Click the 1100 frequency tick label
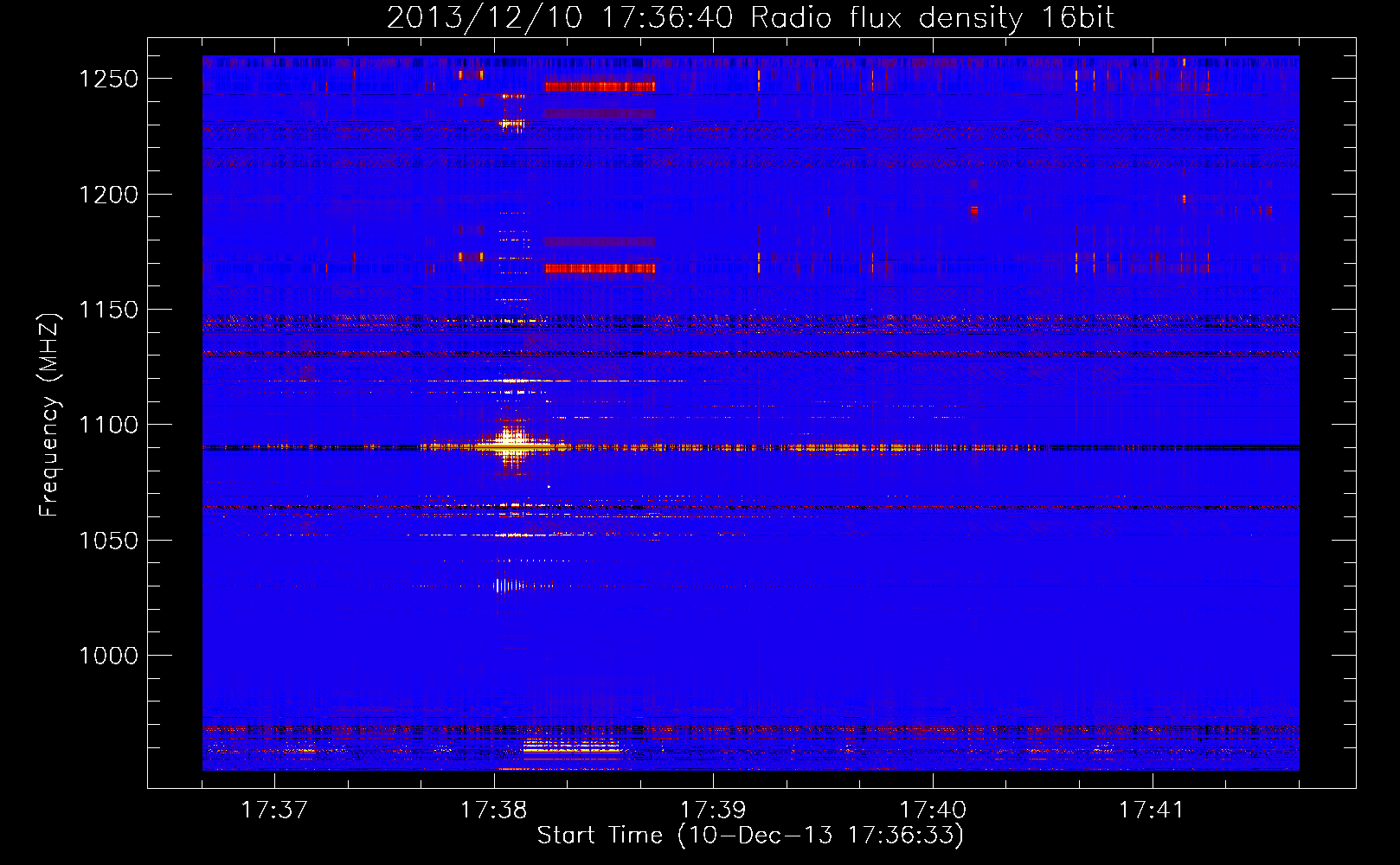 tap(108, 425)
